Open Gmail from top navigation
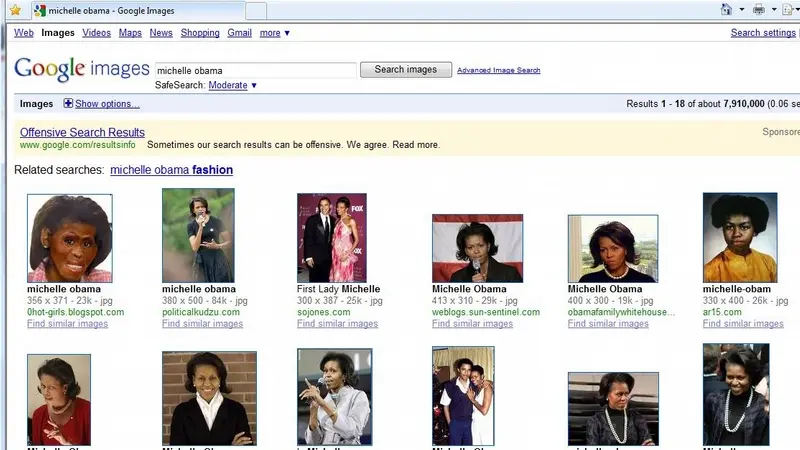Image resolution: width=800 pixels, height=450 pixels. coord(239,33)
